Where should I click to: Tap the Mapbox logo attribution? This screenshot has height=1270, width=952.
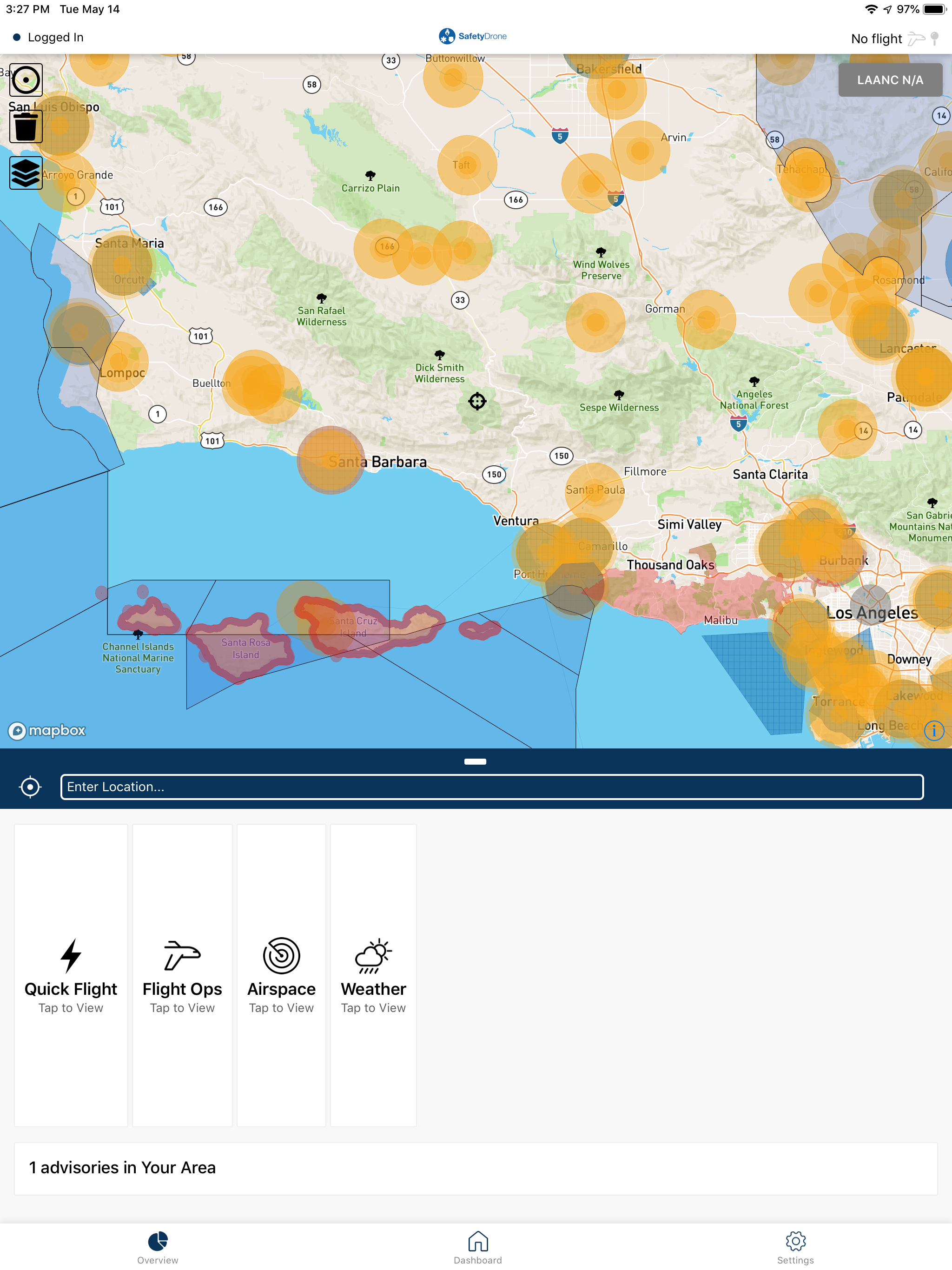(x=46, y=730)
